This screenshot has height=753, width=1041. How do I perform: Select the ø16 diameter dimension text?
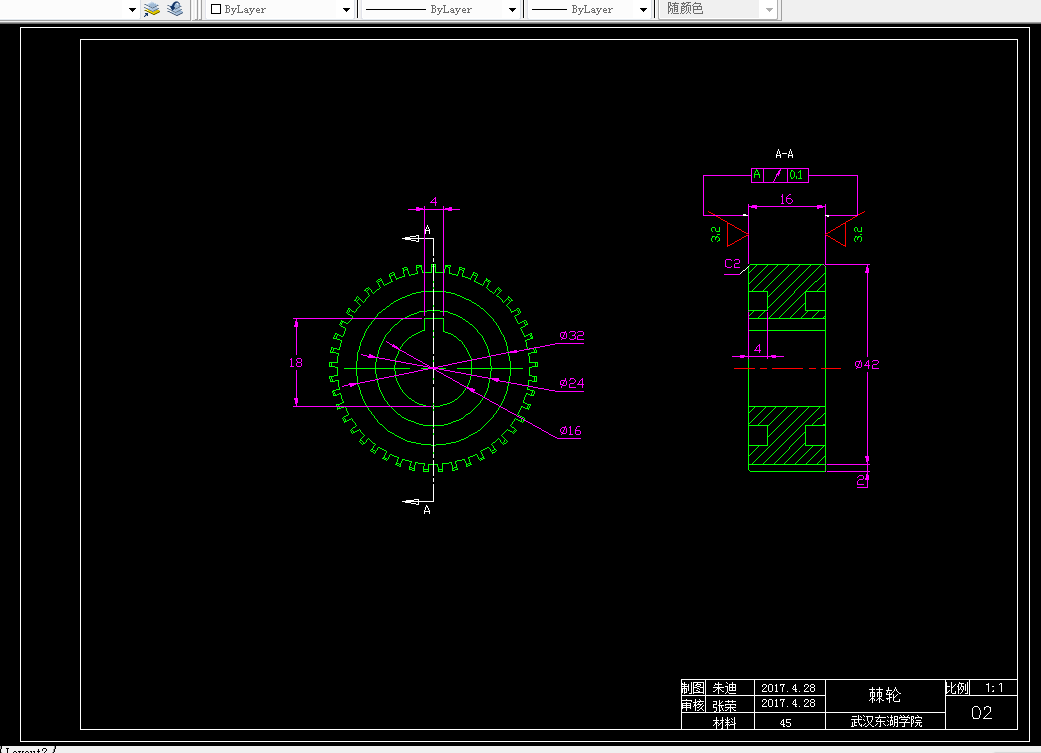tap(570, 430)
